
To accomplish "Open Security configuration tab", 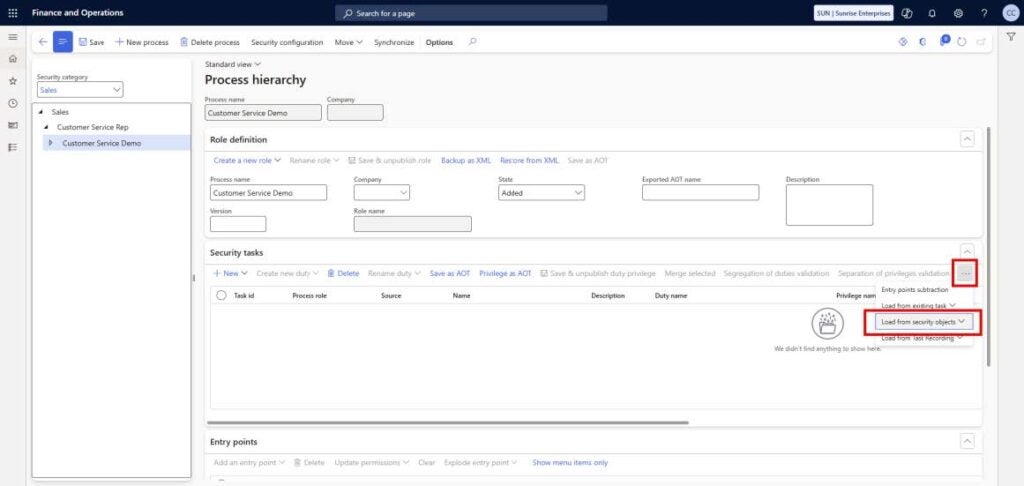I will [287, 42].
